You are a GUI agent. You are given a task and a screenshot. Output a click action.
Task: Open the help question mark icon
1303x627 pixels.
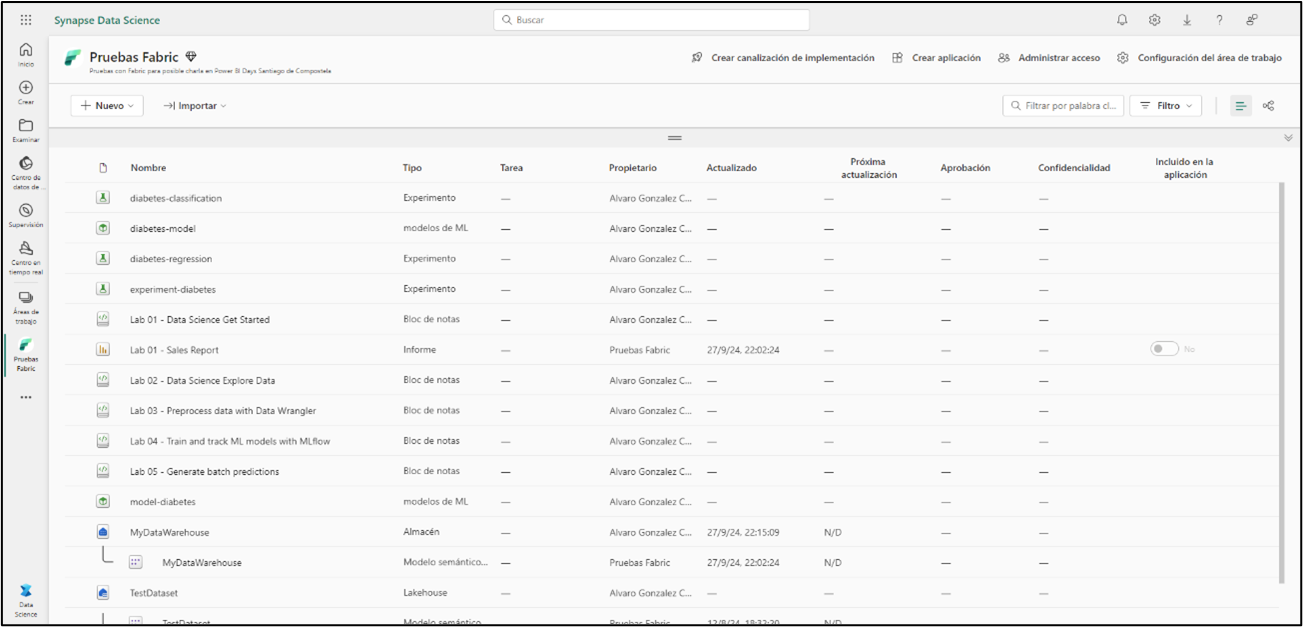pos(1219,20)
